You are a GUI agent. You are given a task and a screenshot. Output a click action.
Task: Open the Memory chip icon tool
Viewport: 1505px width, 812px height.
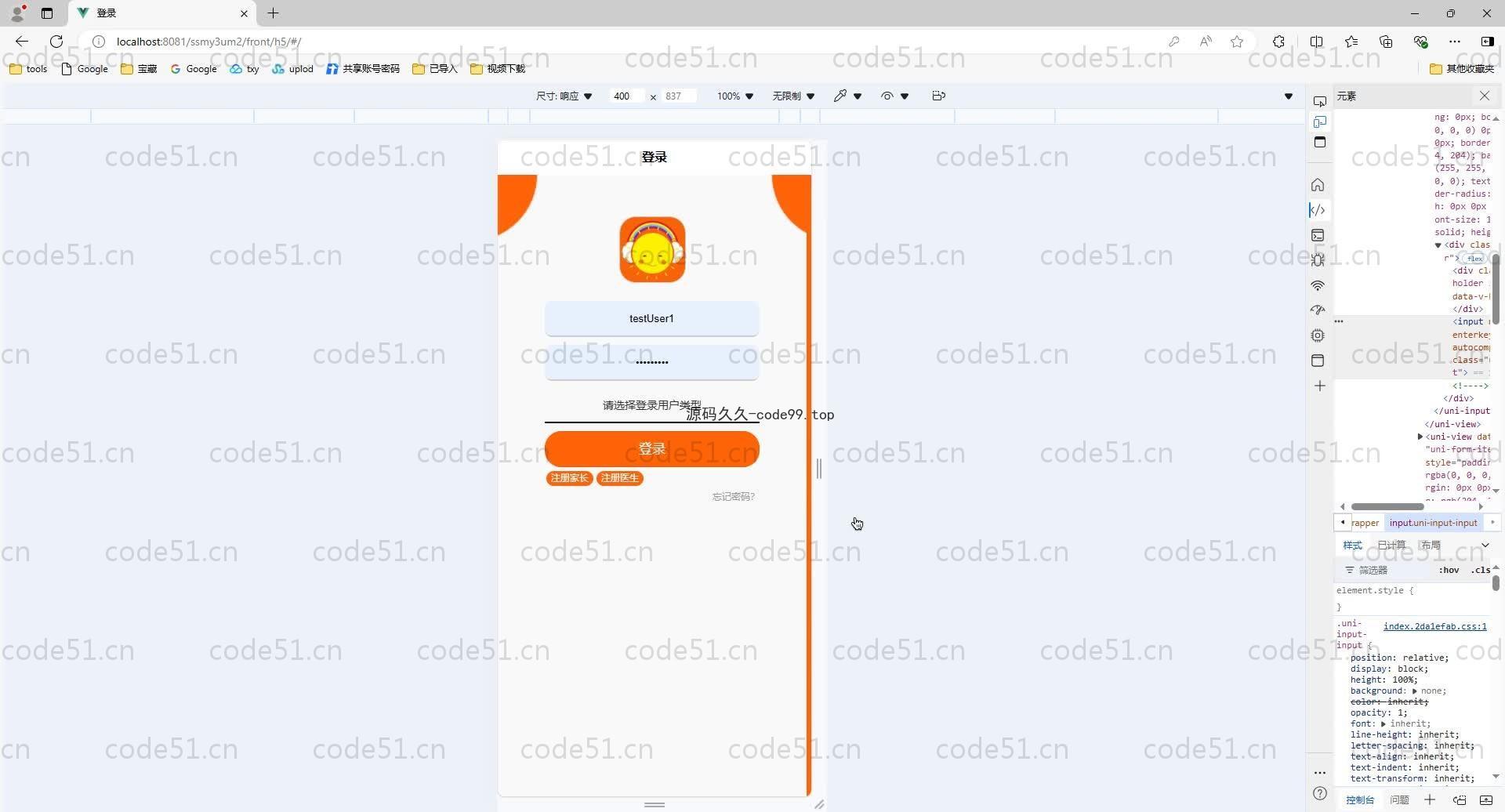tap(1318, 335)
